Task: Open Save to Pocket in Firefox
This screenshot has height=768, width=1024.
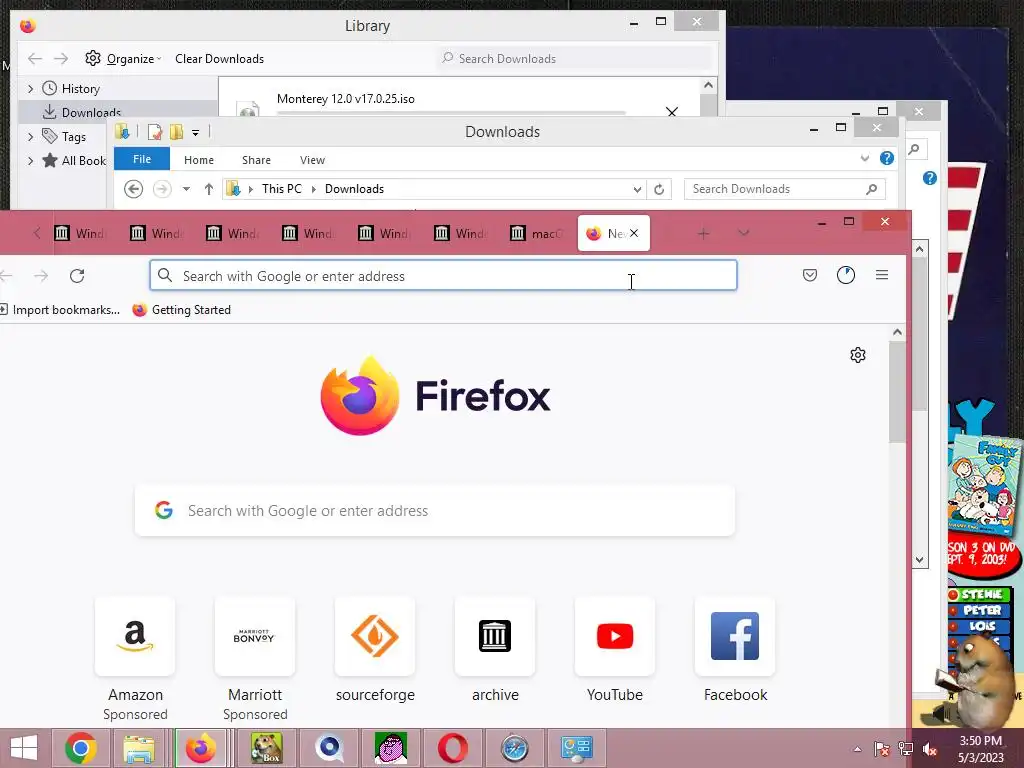Action: click(810, 275)
